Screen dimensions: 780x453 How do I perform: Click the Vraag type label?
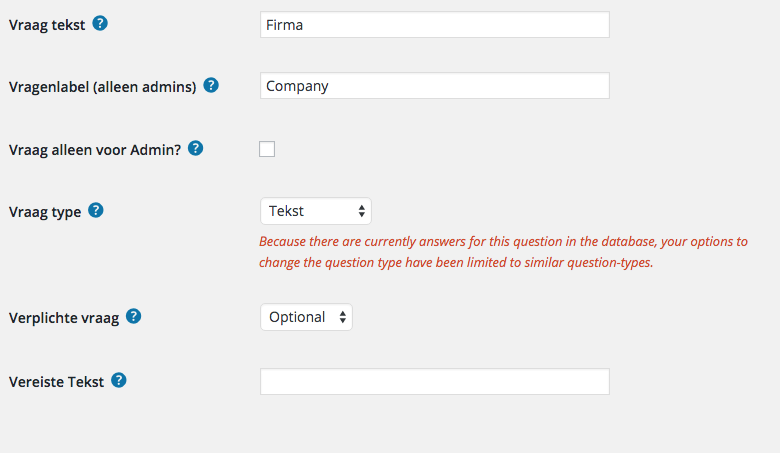44,212
